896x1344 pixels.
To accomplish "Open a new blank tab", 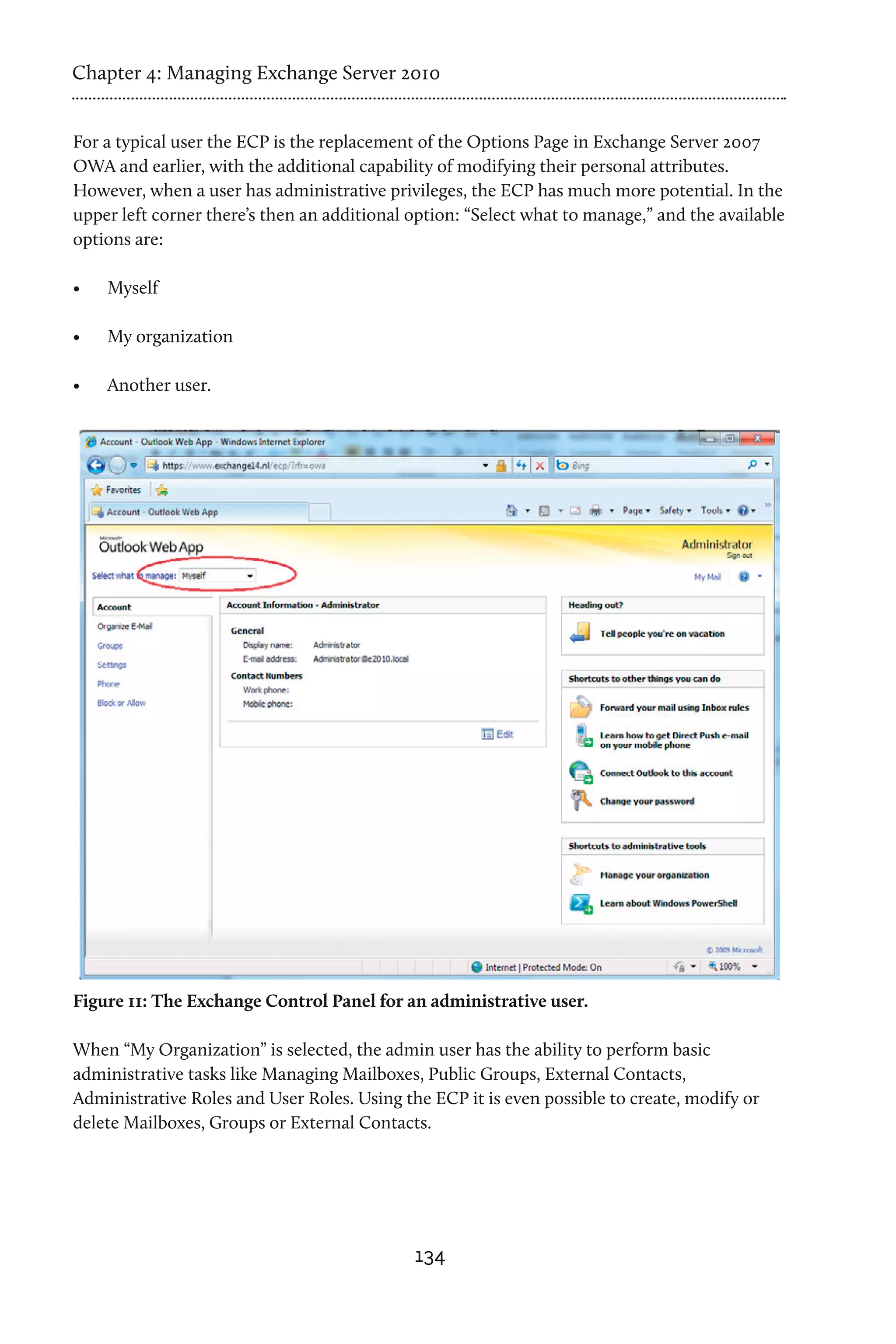I will coord(319,512).
